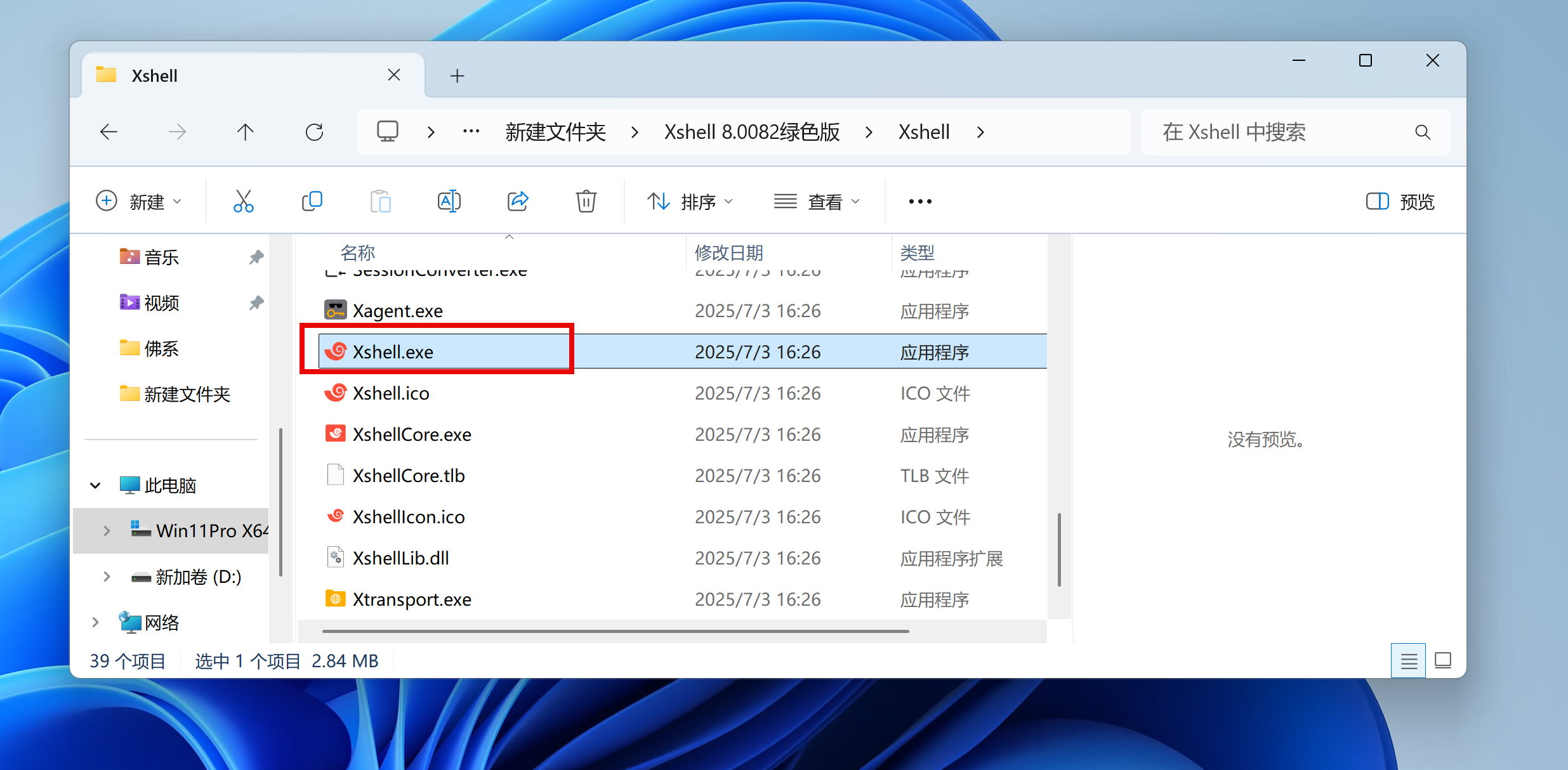The image size is (1568, 770).
Task: Click the Rename icon
Action: (x=449, y=202)
